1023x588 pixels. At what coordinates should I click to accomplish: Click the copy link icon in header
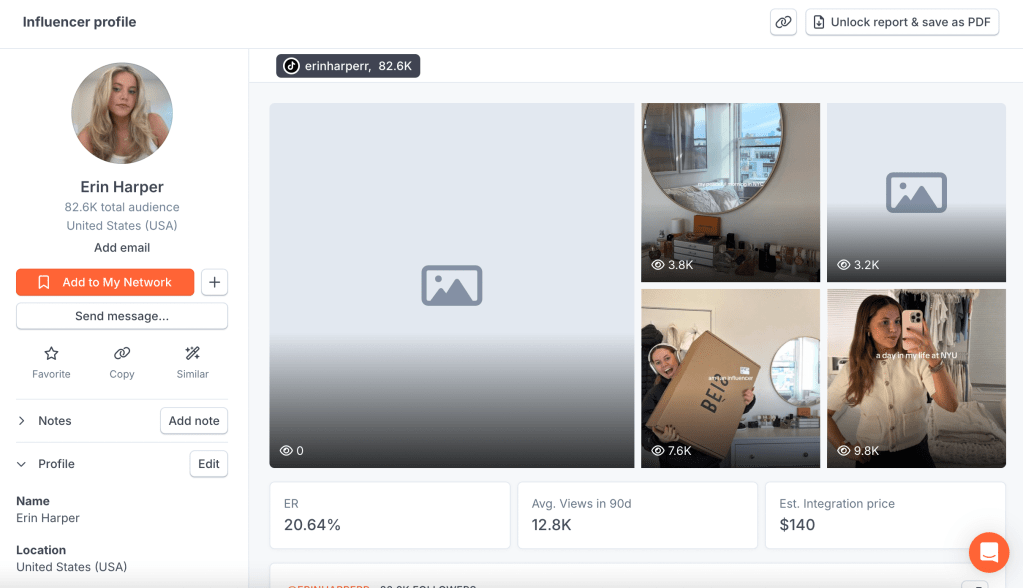point(783,22)
